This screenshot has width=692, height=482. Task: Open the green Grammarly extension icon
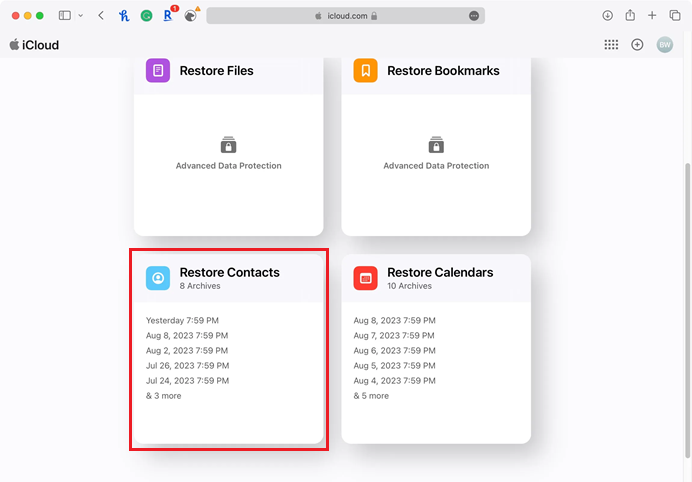147,16
